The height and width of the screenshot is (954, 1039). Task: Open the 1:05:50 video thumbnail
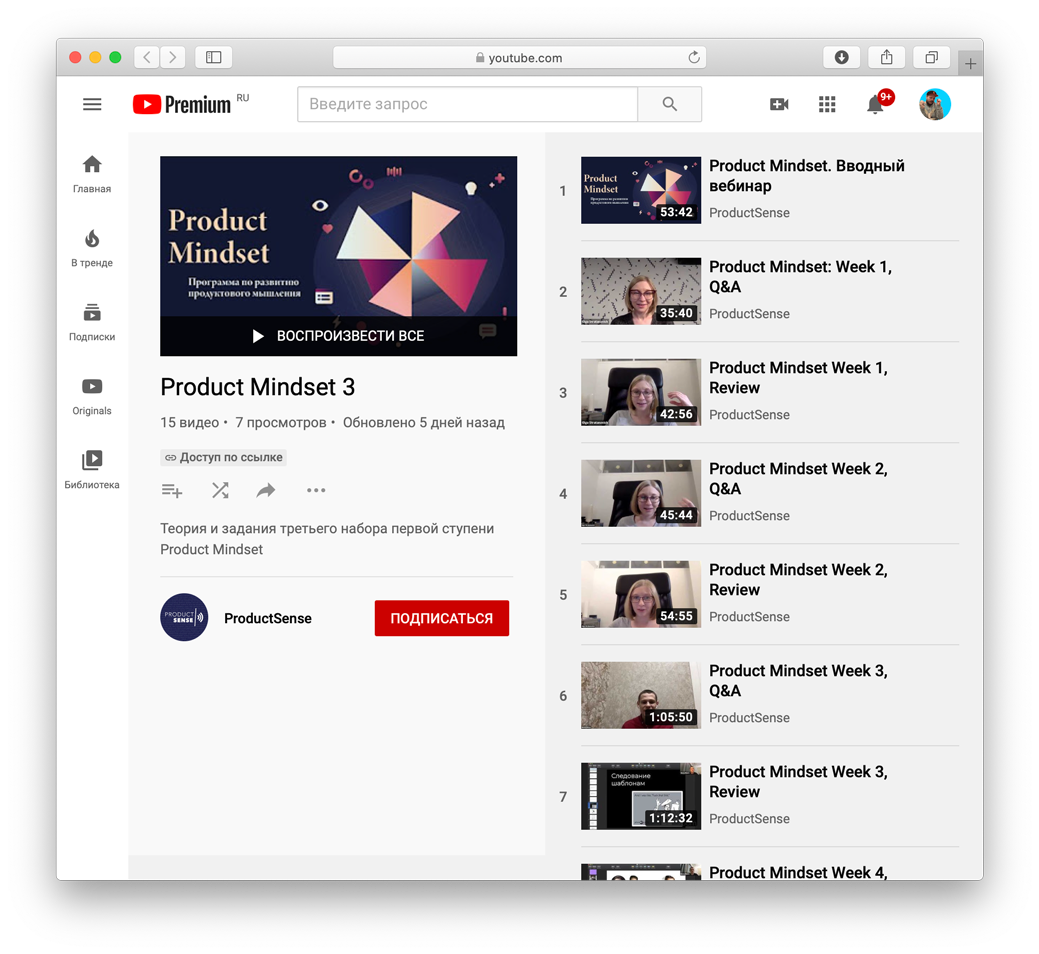[x=641, y=695]
